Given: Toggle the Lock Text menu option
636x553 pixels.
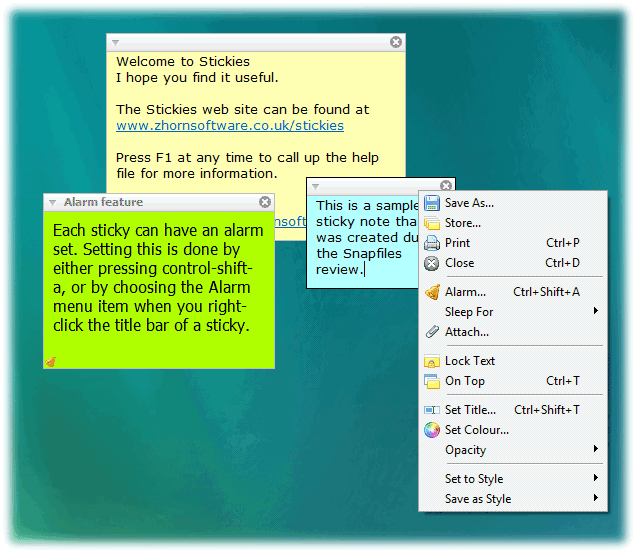Looking at the screenshot, I should (x=513, y=361).
